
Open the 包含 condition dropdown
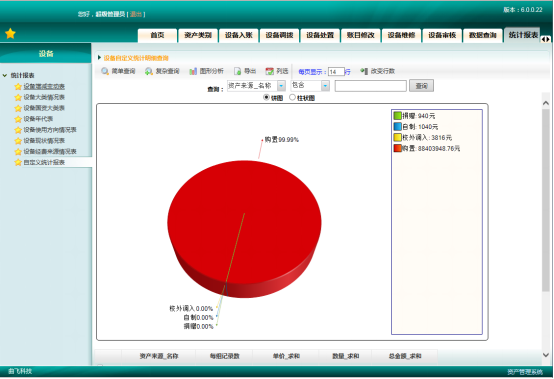(325, 85)
